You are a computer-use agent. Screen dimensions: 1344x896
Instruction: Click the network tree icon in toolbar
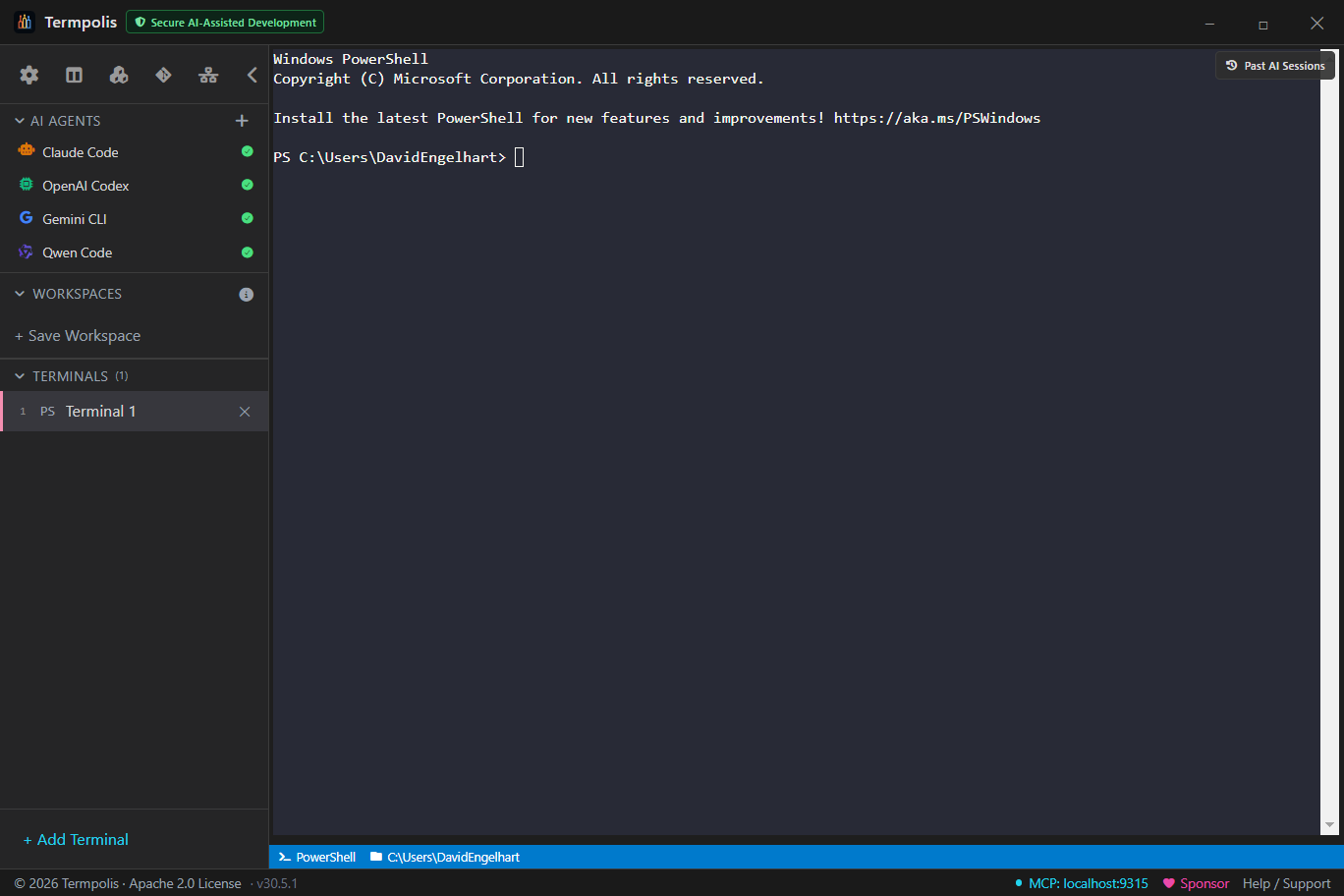208,75
